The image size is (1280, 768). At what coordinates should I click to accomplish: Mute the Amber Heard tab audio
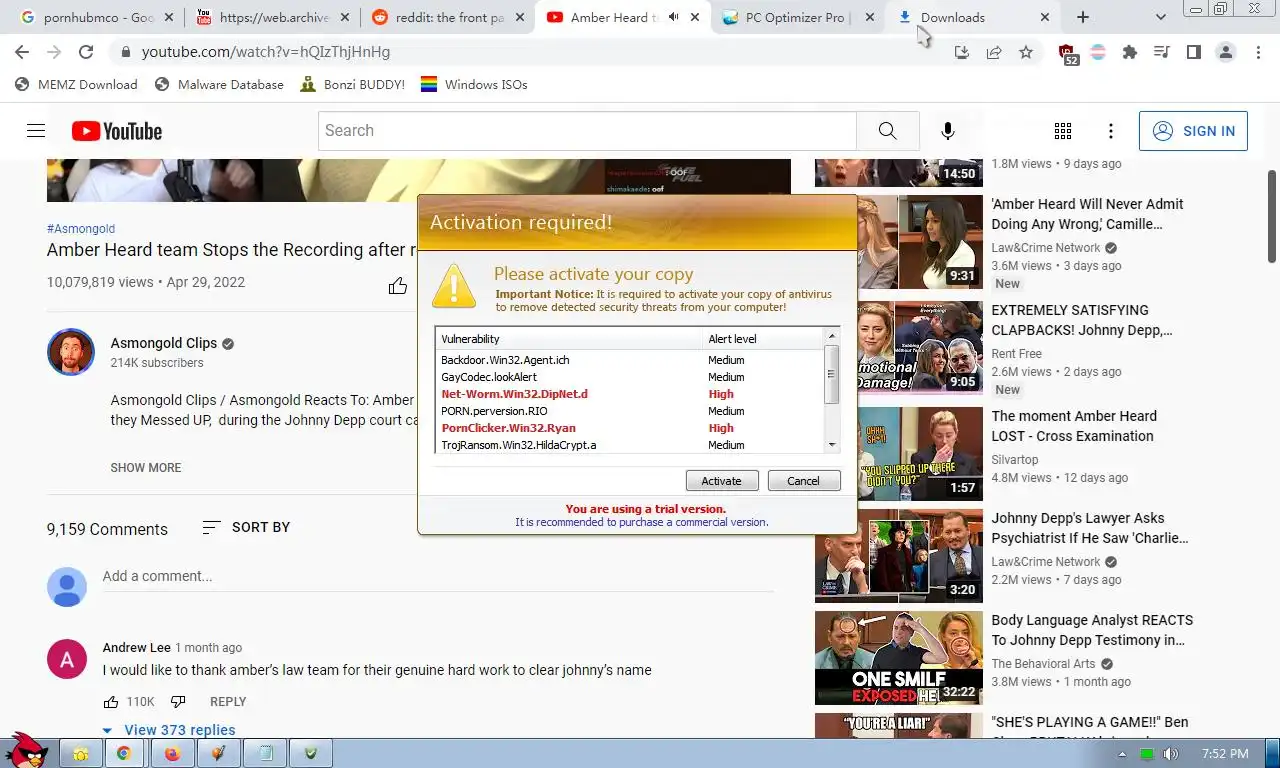coord(674,17)
